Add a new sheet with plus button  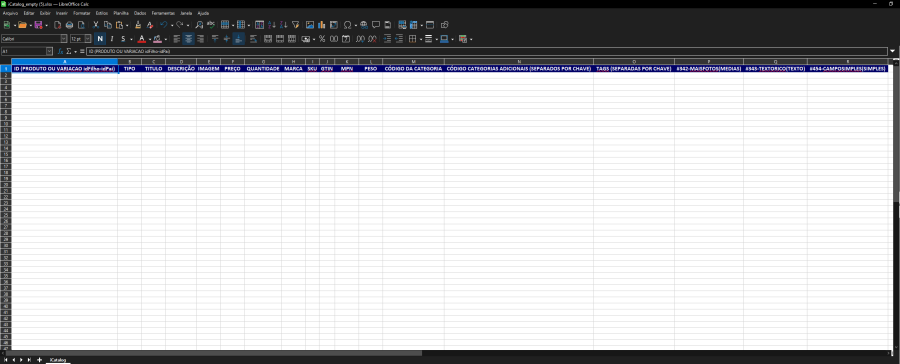(39, 360)
